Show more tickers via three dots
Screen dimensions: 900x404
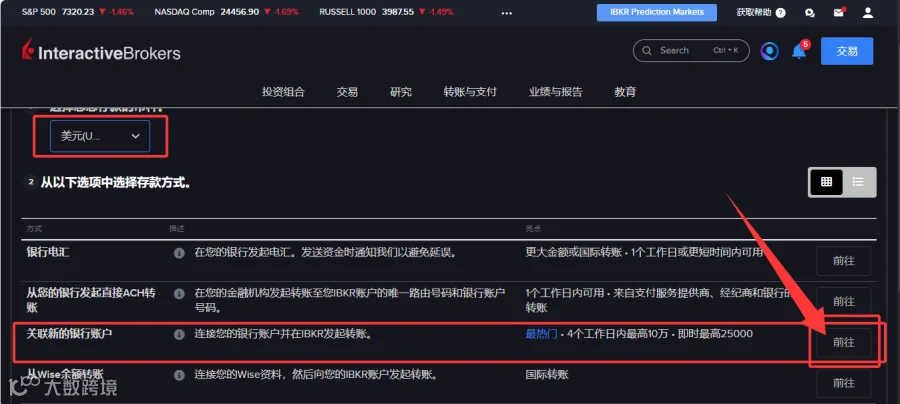506,13
